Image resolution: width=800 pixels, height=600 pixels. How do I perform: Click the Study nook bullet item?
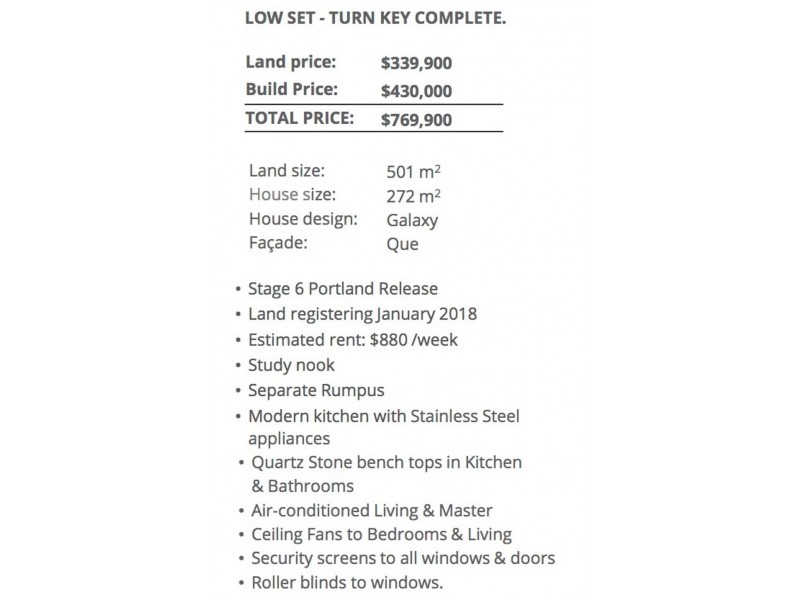coord(291,366)
